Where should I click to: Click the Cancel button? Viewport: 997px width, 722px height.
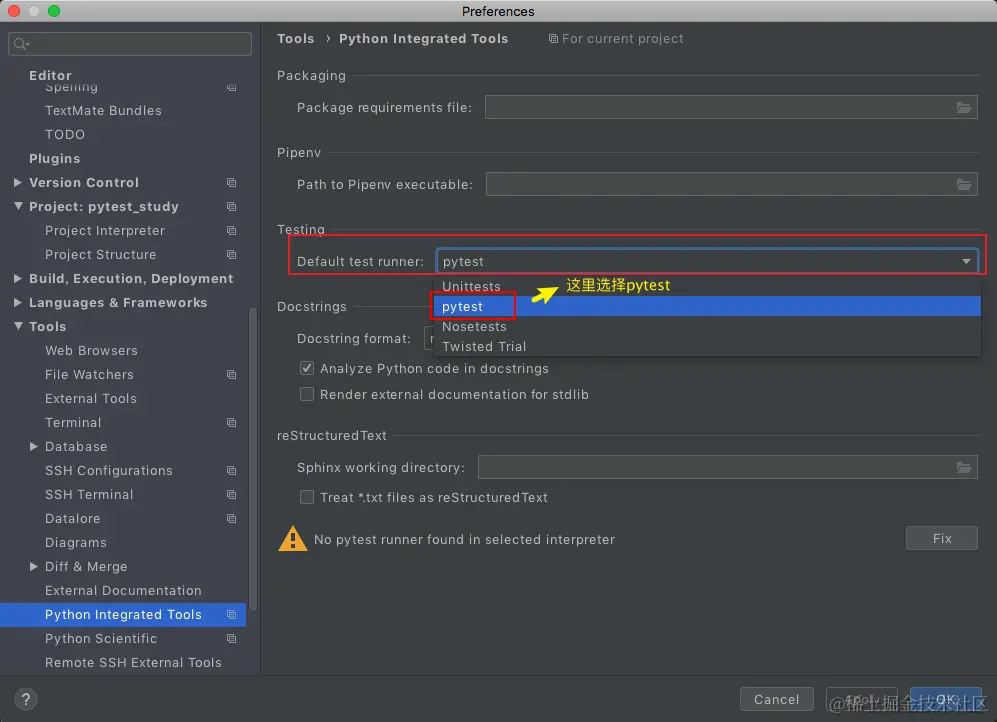click(x=776, y=699)
